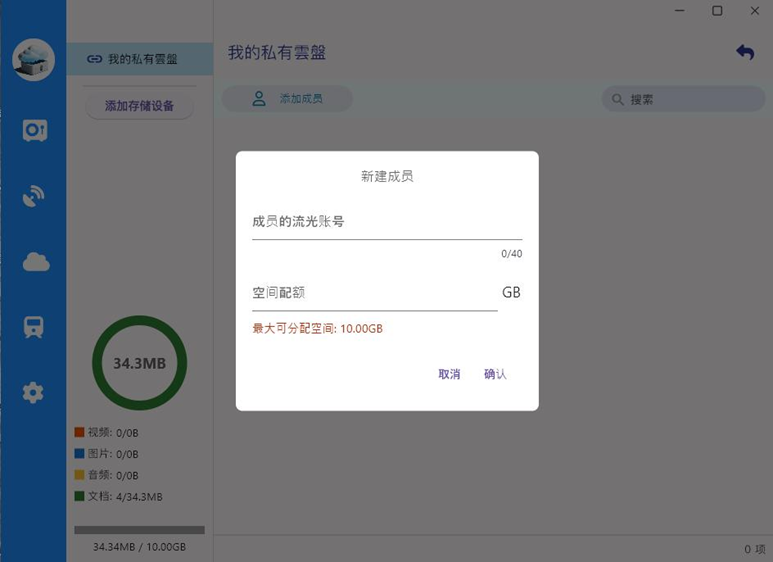Click the 34.34MB / 10.00GB text
The image size is (773, 562).
click(x=140, y=547)
